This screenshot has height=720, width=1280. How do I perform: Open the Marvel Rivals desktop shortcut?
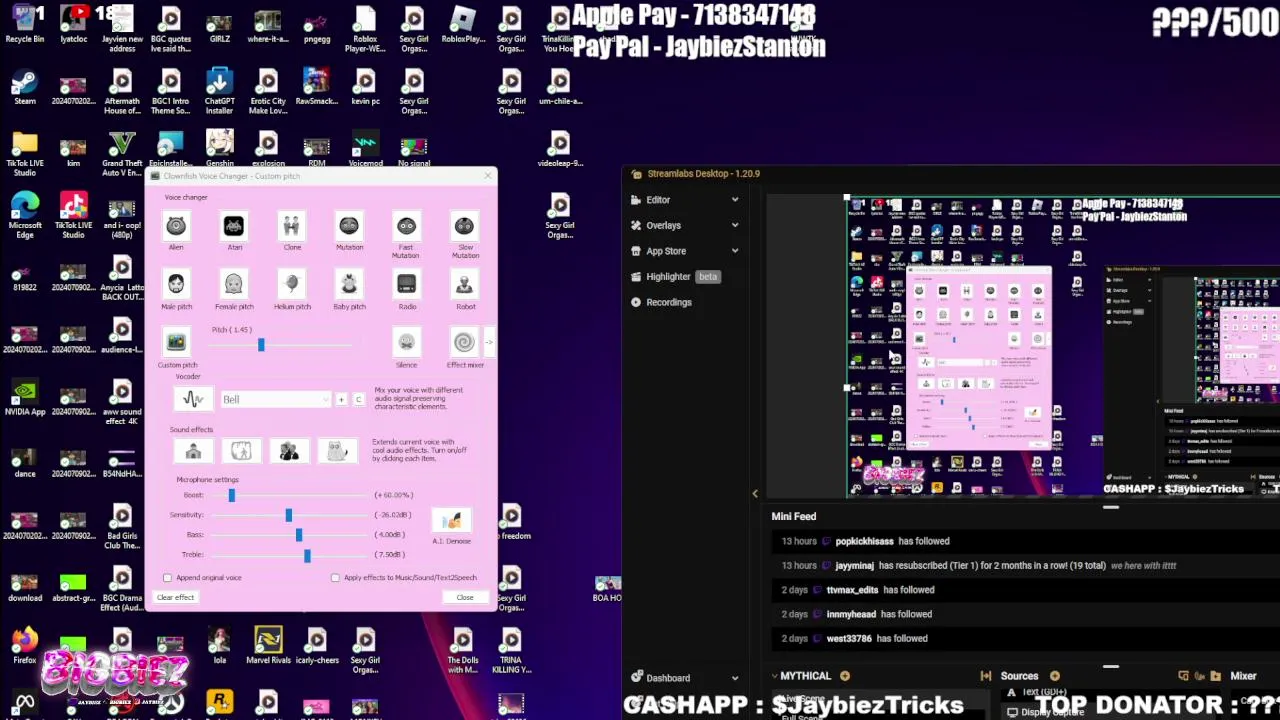[x=268, y=646]
